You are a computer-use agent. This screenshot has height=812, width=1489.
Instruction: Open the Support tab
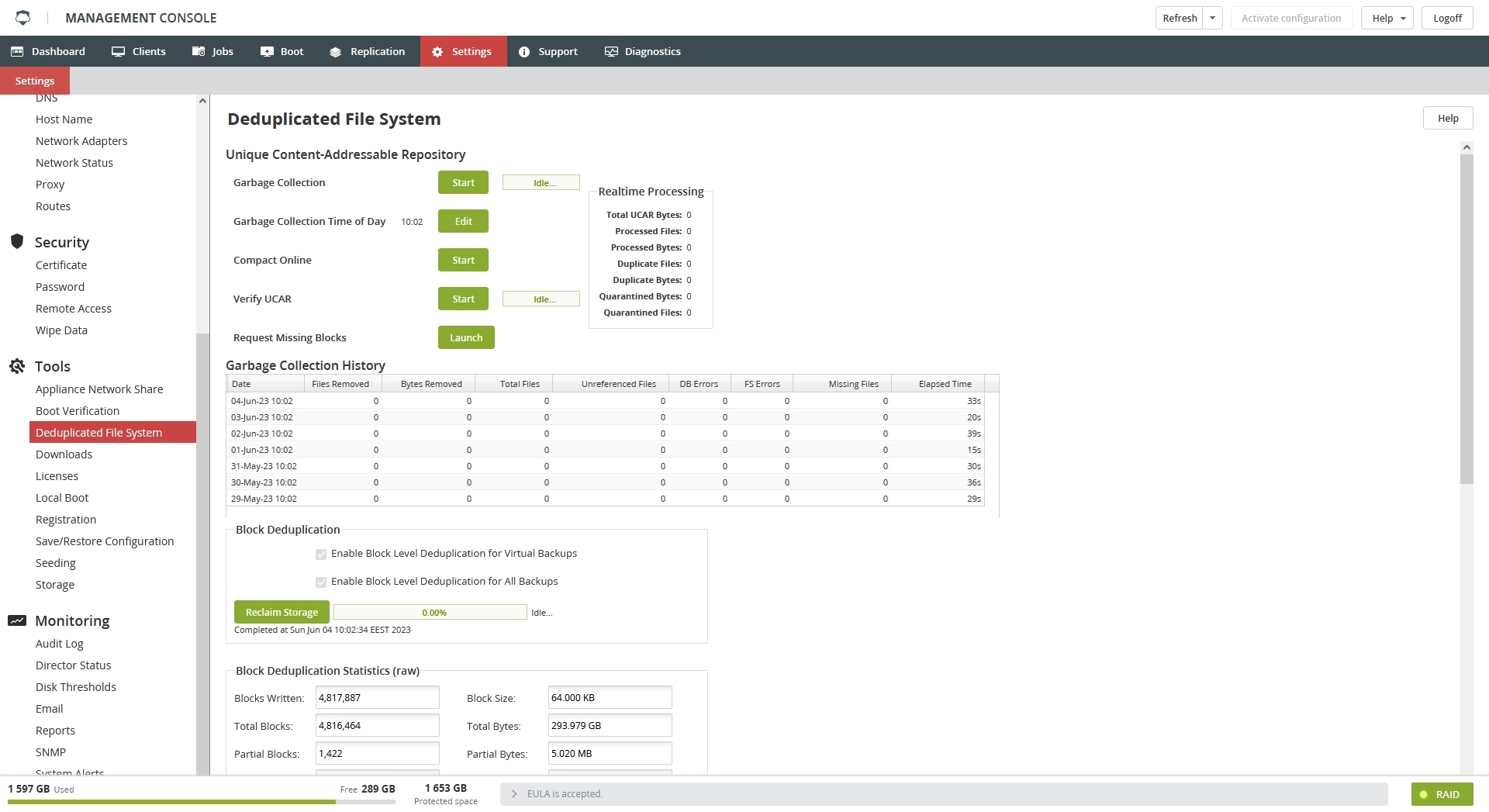548,51
